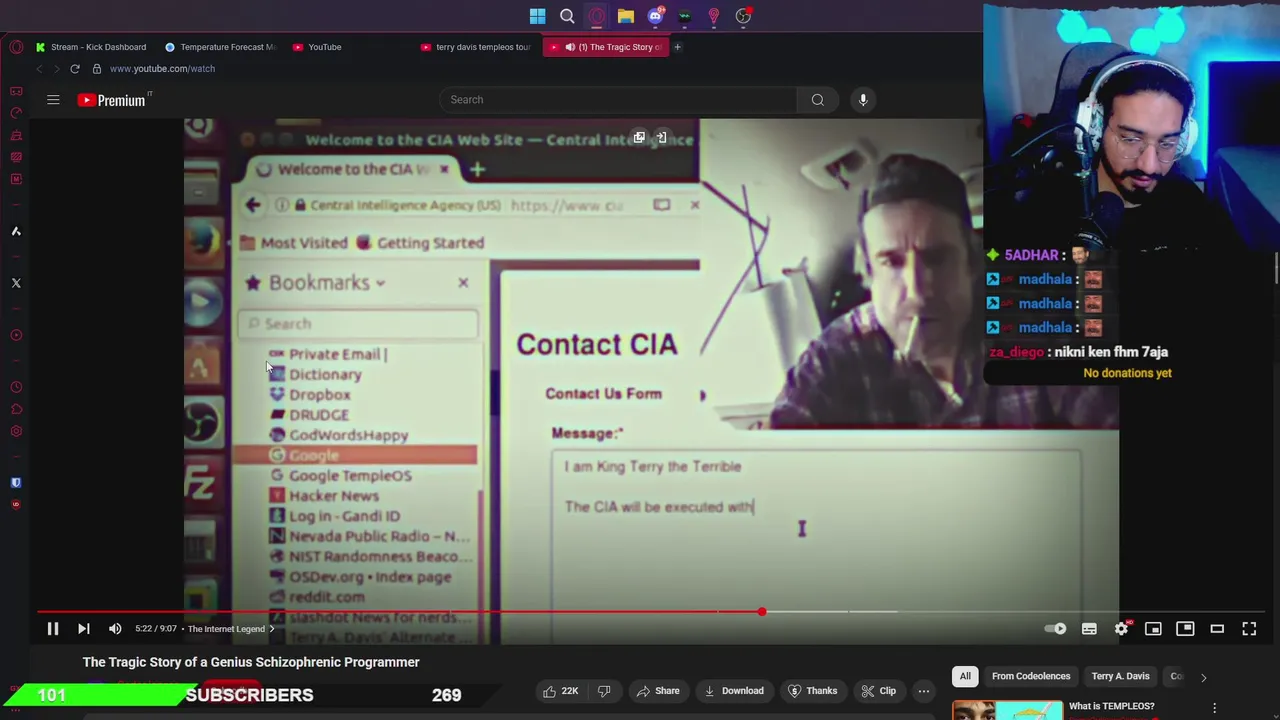Click the Clip button
This screenshot has height=720, width=1280.
coord(878,691)
